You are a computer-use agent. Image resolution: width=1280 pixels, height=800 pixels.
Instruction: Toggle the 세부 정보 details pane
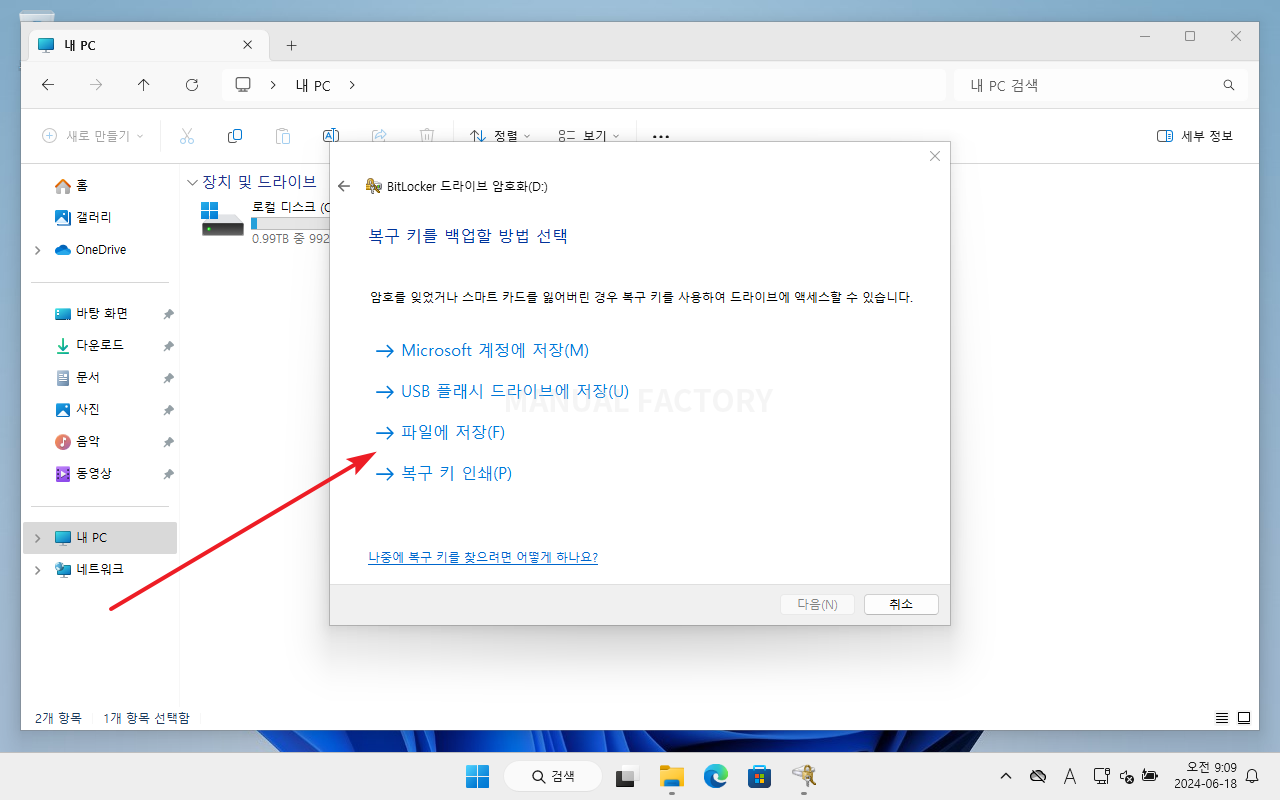click(1195, 136)
